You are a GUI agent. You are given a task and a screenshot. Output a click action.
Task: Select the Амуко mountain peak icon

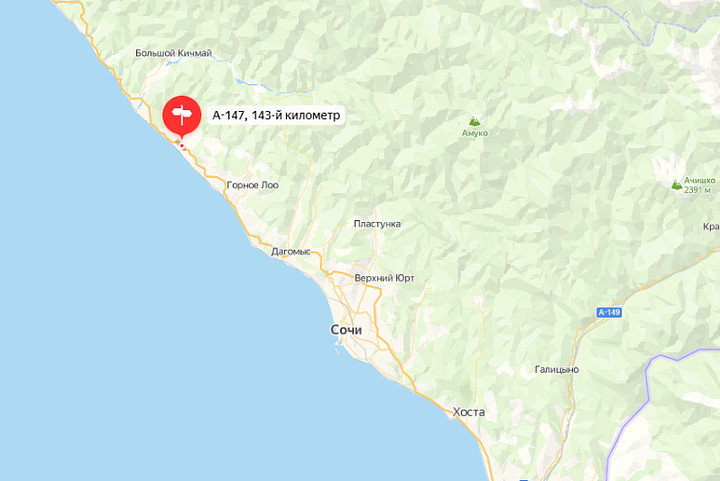[x=474, y=121]
